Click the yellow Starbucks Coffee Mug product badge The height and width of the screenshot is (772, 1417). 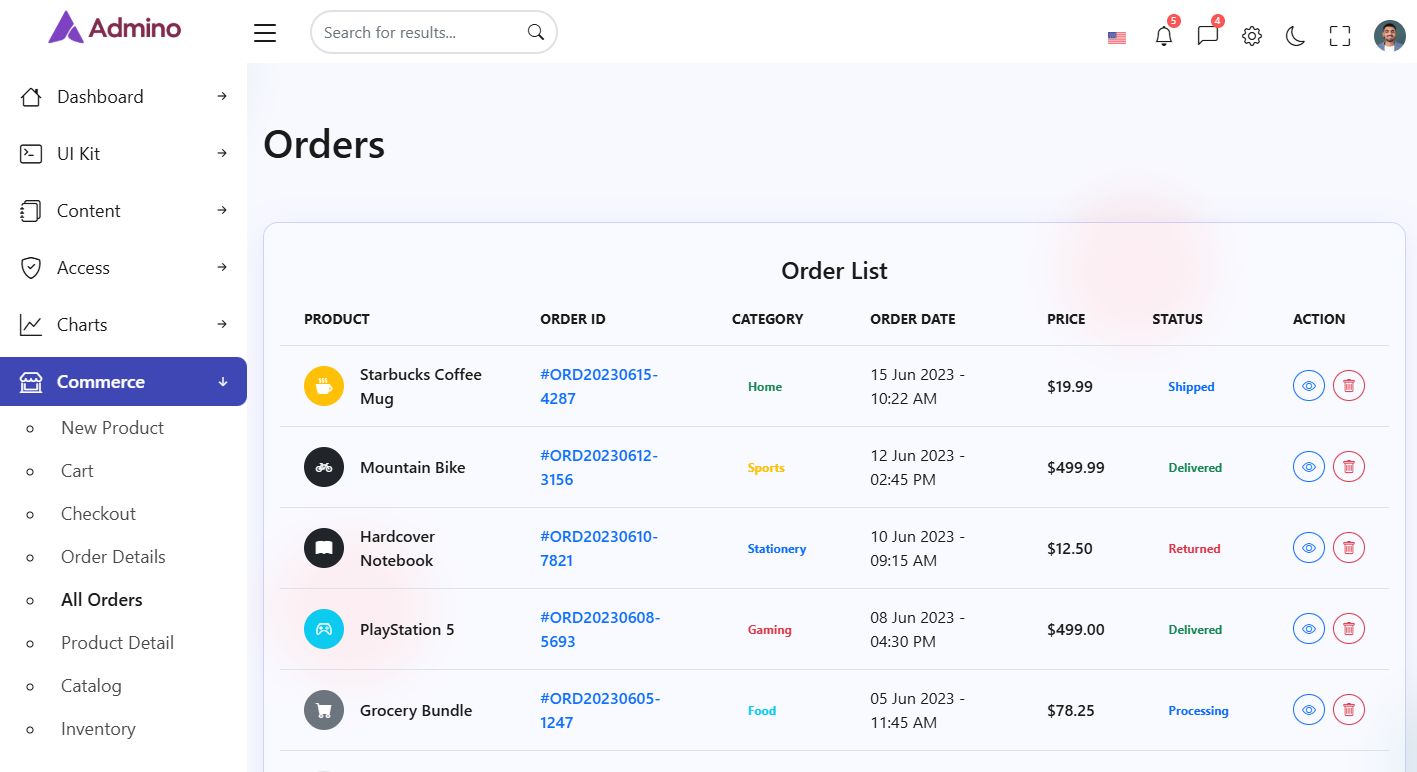point(323,386)
